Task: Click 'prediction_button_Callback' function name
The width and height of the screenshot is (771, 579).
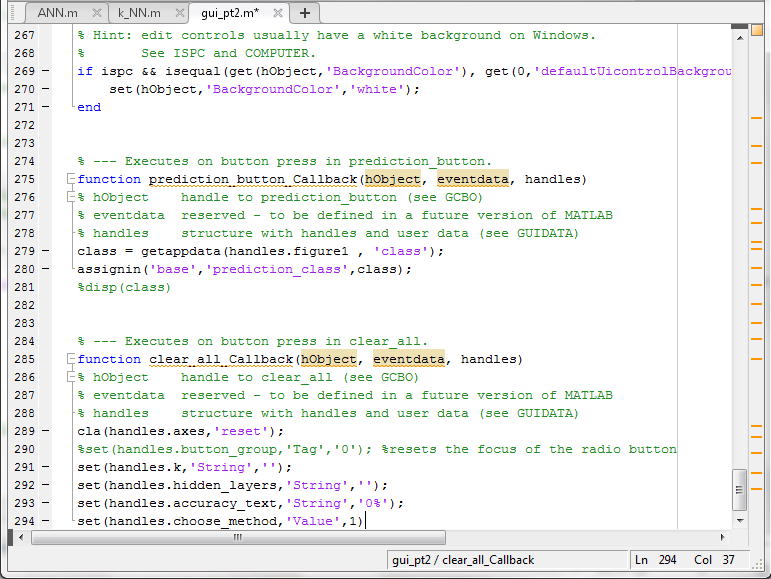Action: click(x=253, y=179)
